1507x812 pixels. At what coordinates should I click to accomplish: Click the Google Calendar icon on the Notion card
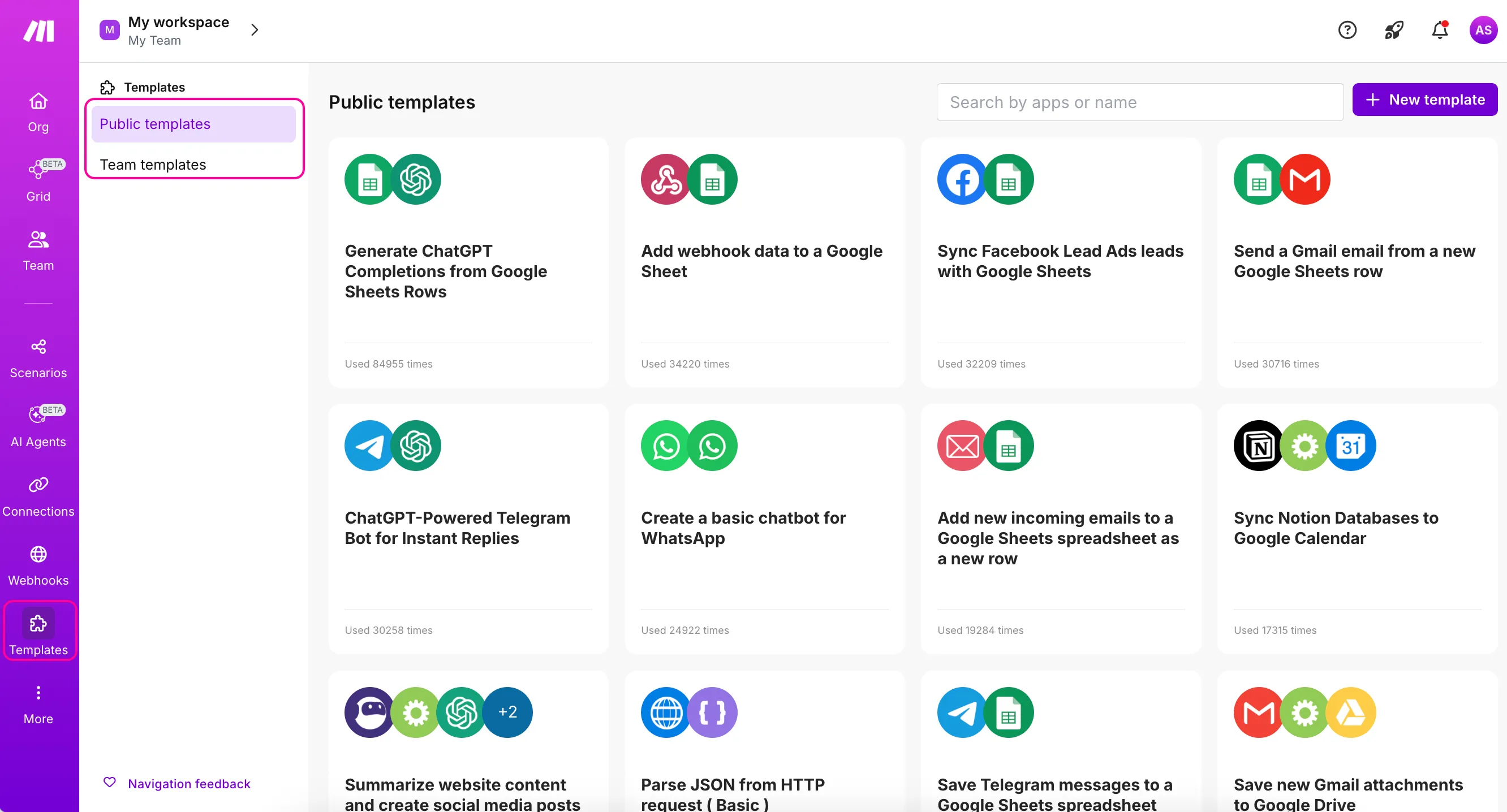pyautogui.click(x=1350, y=446)
